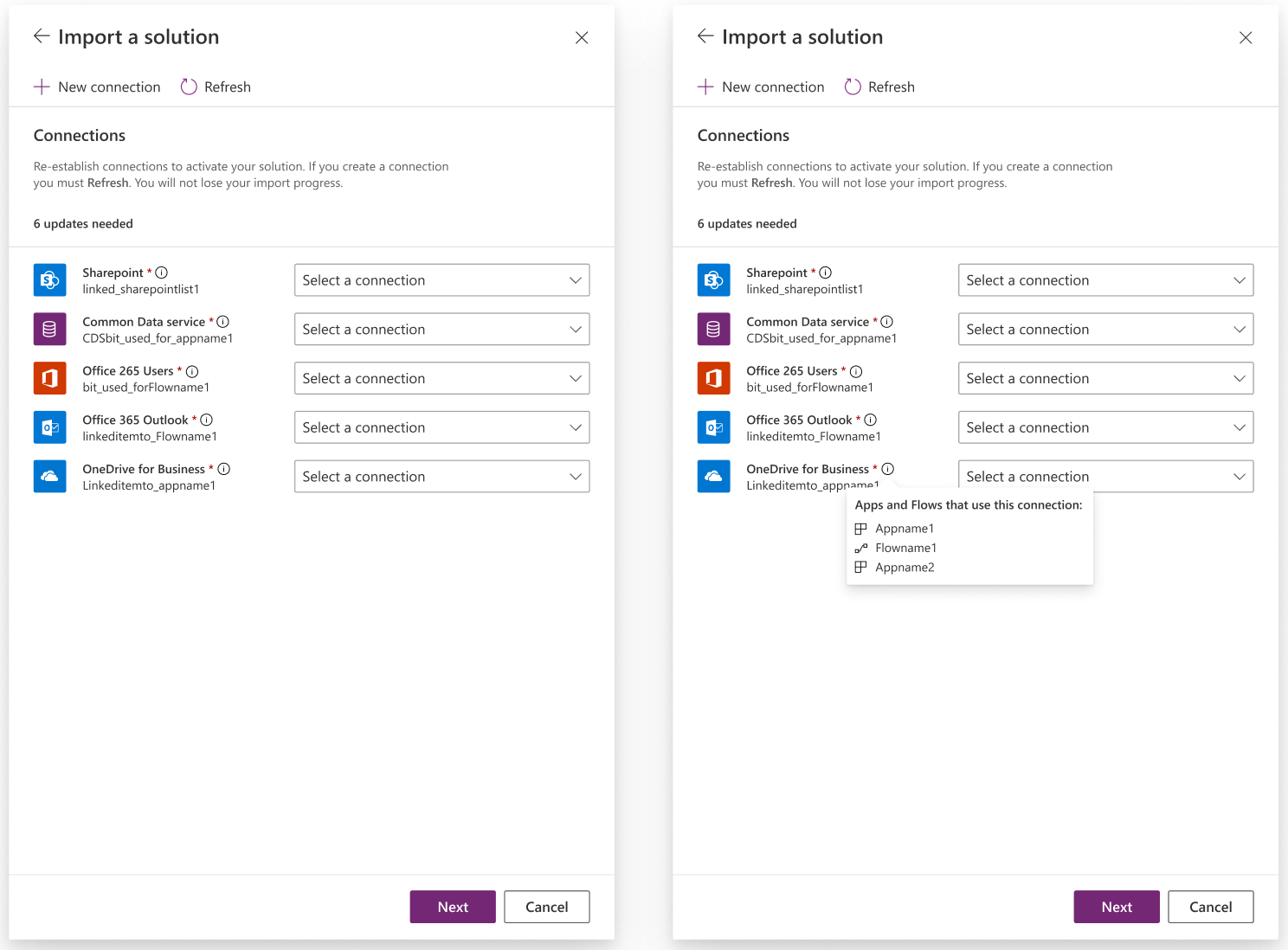1288x950 pixels.
Task: Open Sharepoint connection dropdown in left panel
Action: tap(442, 280)
